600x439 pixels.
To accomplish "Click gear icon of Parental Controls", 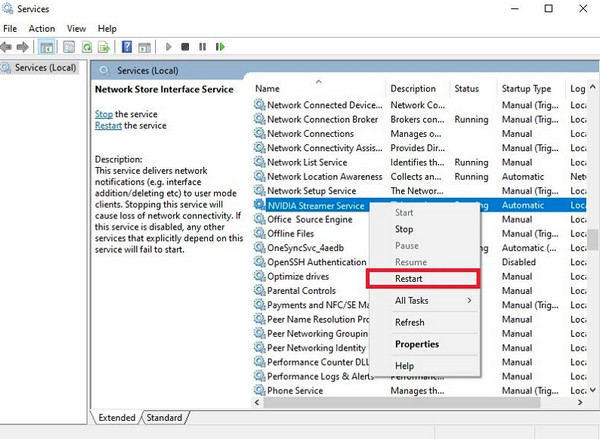I will [x=259, y=290].
